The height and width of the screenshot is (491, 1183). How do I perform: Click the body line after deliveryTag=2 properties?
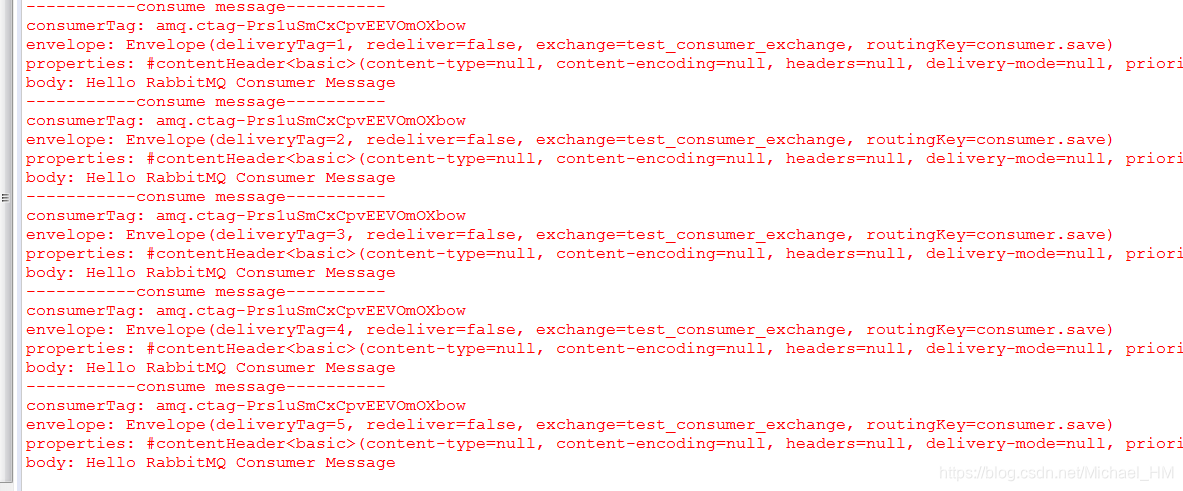(210, 178)
